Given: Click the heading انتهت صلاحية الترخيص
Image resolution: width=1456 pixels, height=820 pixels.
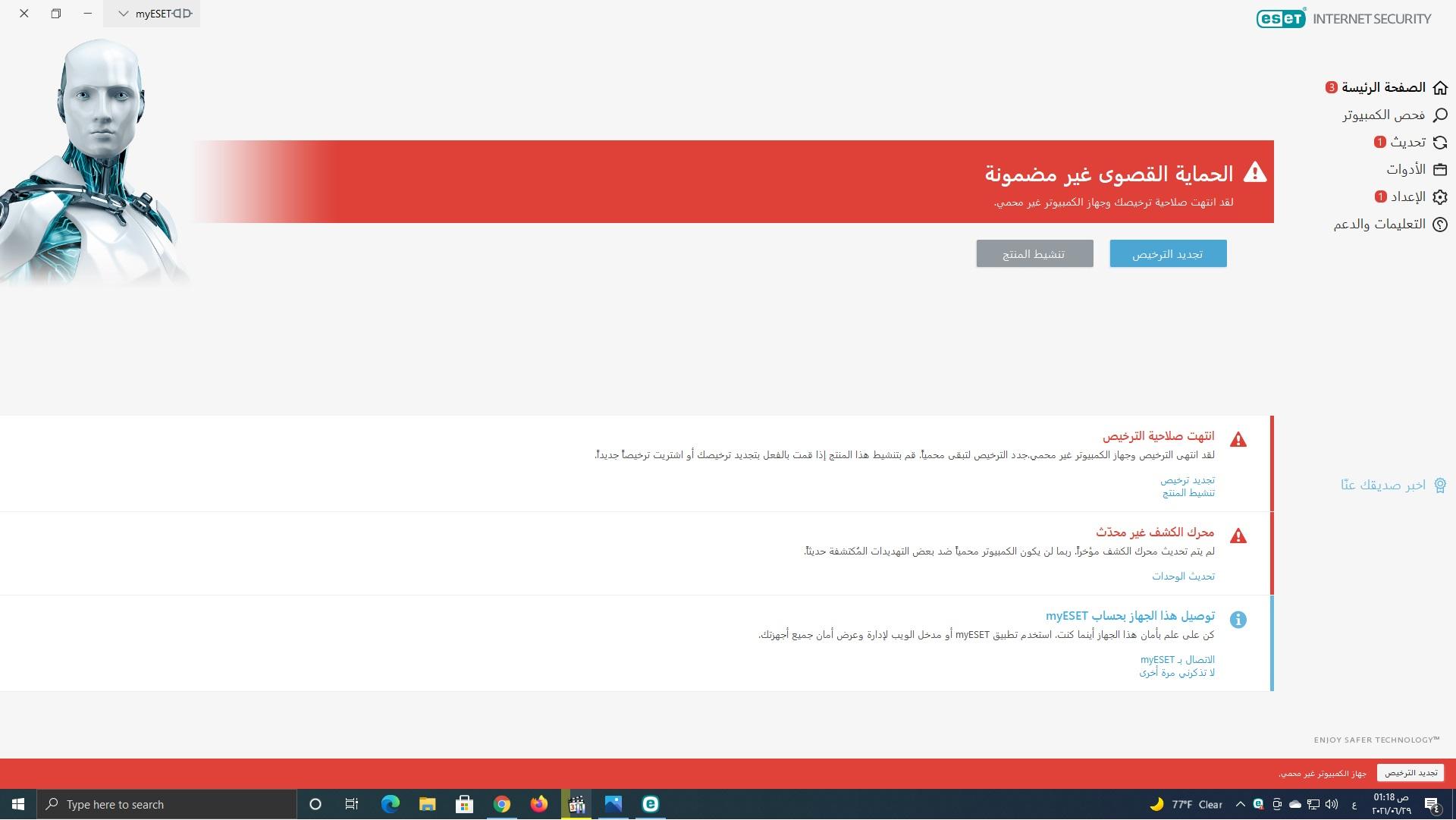Looking at the screenshot, I should (1158, 436).
